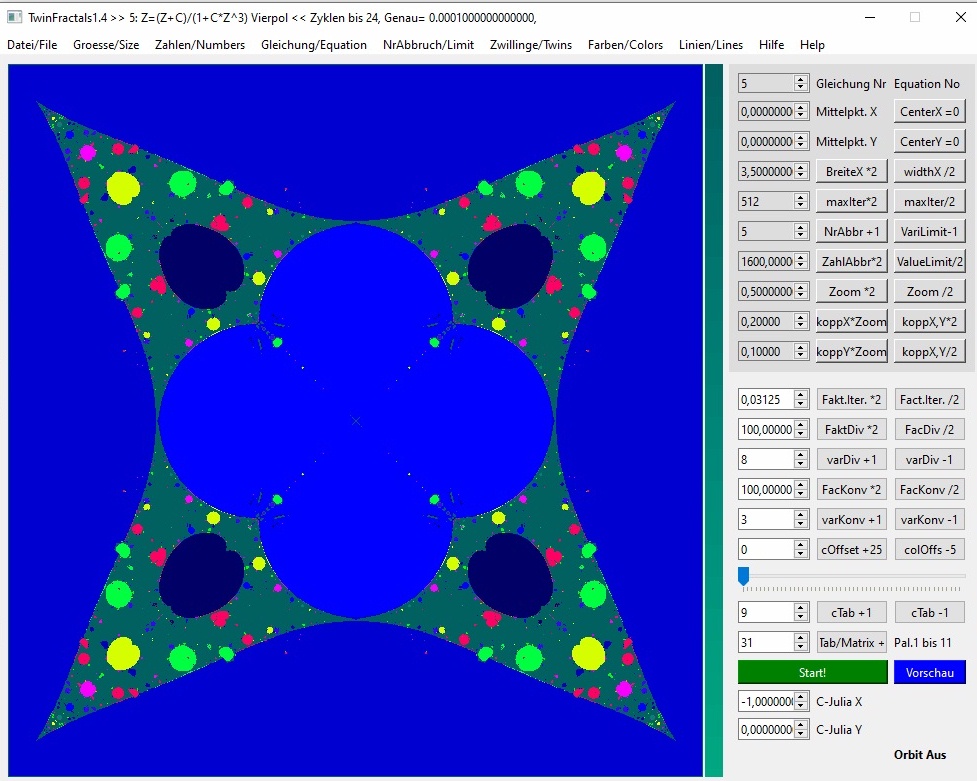
Task: Click the BreiteX 3,5000000 input field
Action: click(766, 171)
